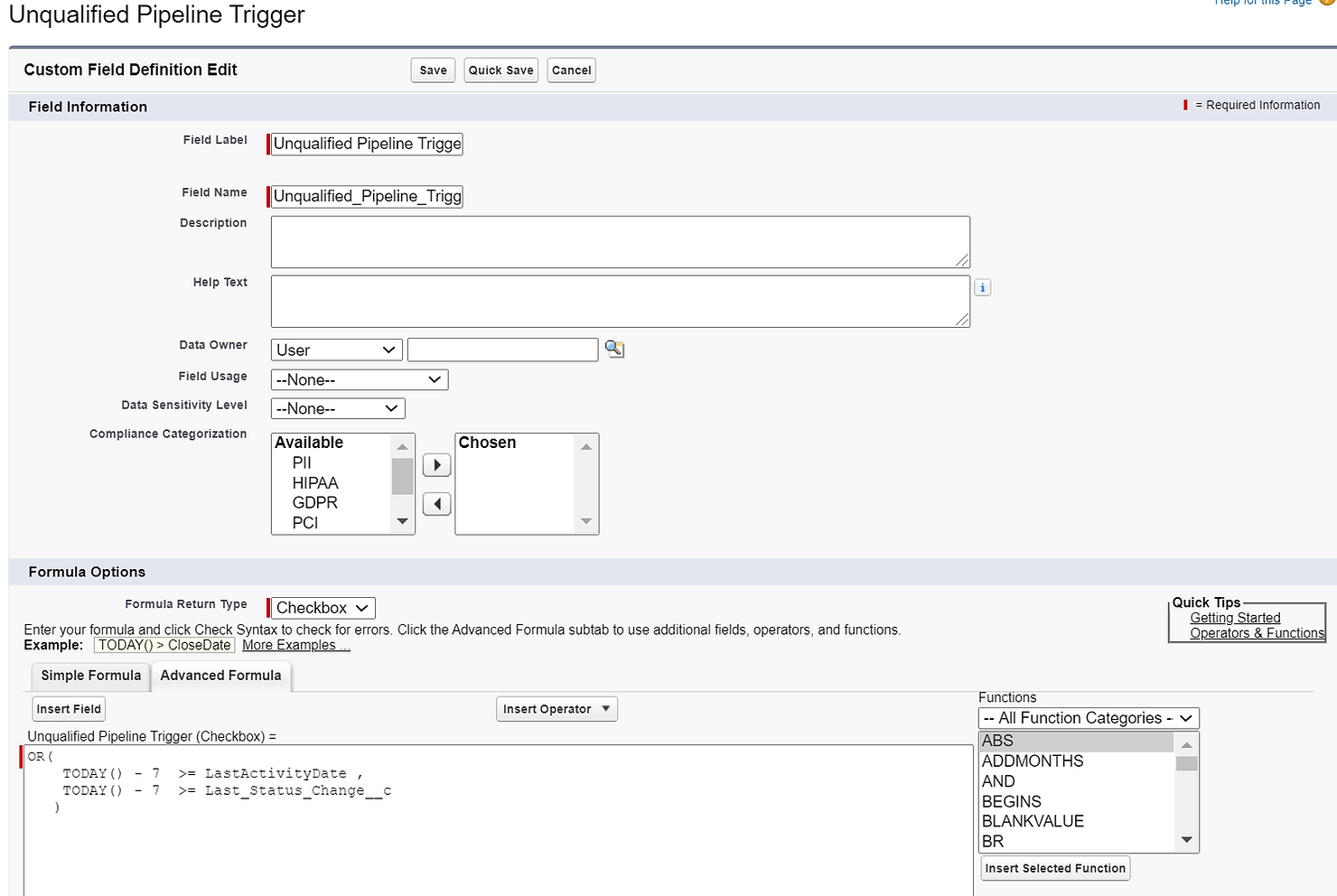
Task: Click down scroll arrow on Available compliance list
Action: [402, 522]
